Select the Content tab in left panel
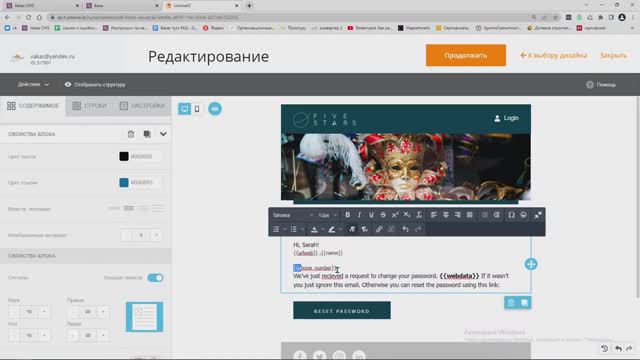 (x=33, y=106)
